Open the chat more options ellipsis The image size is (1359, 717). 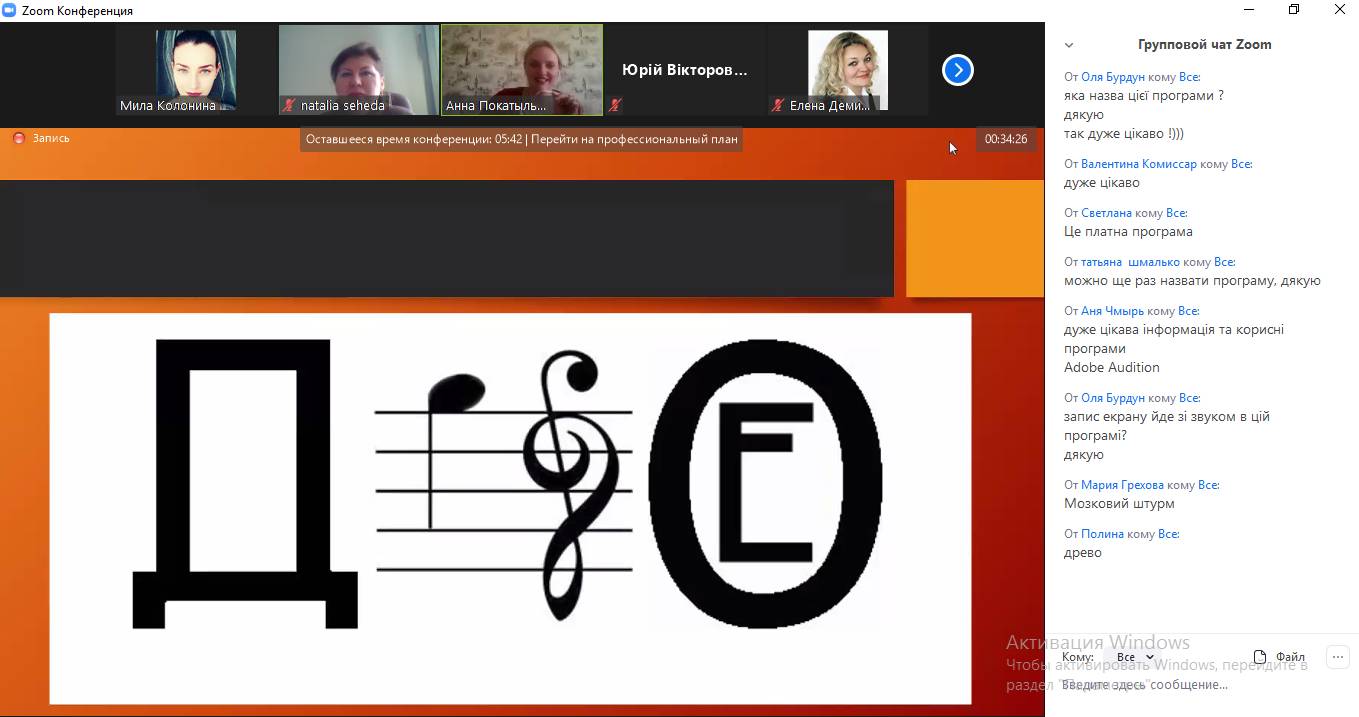pyautogui.click(x=1338, y=657)
